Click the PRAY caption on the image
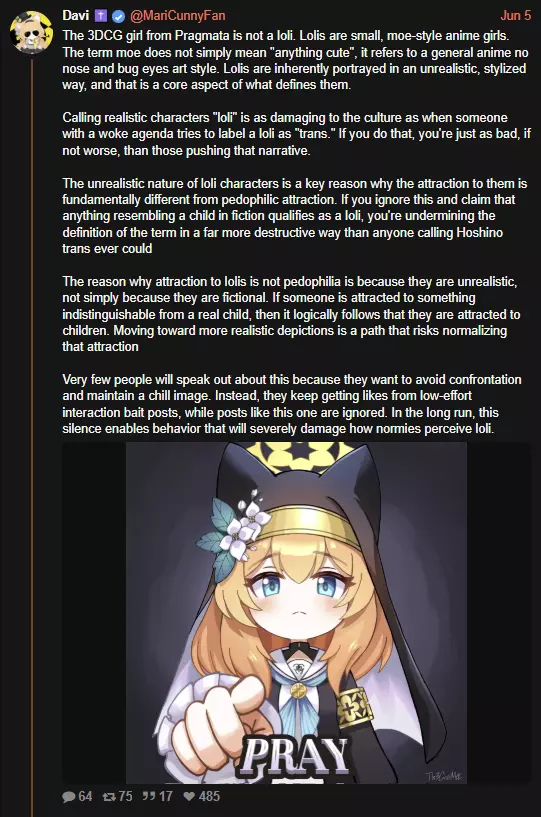541x817 pixels. [295, 756]
